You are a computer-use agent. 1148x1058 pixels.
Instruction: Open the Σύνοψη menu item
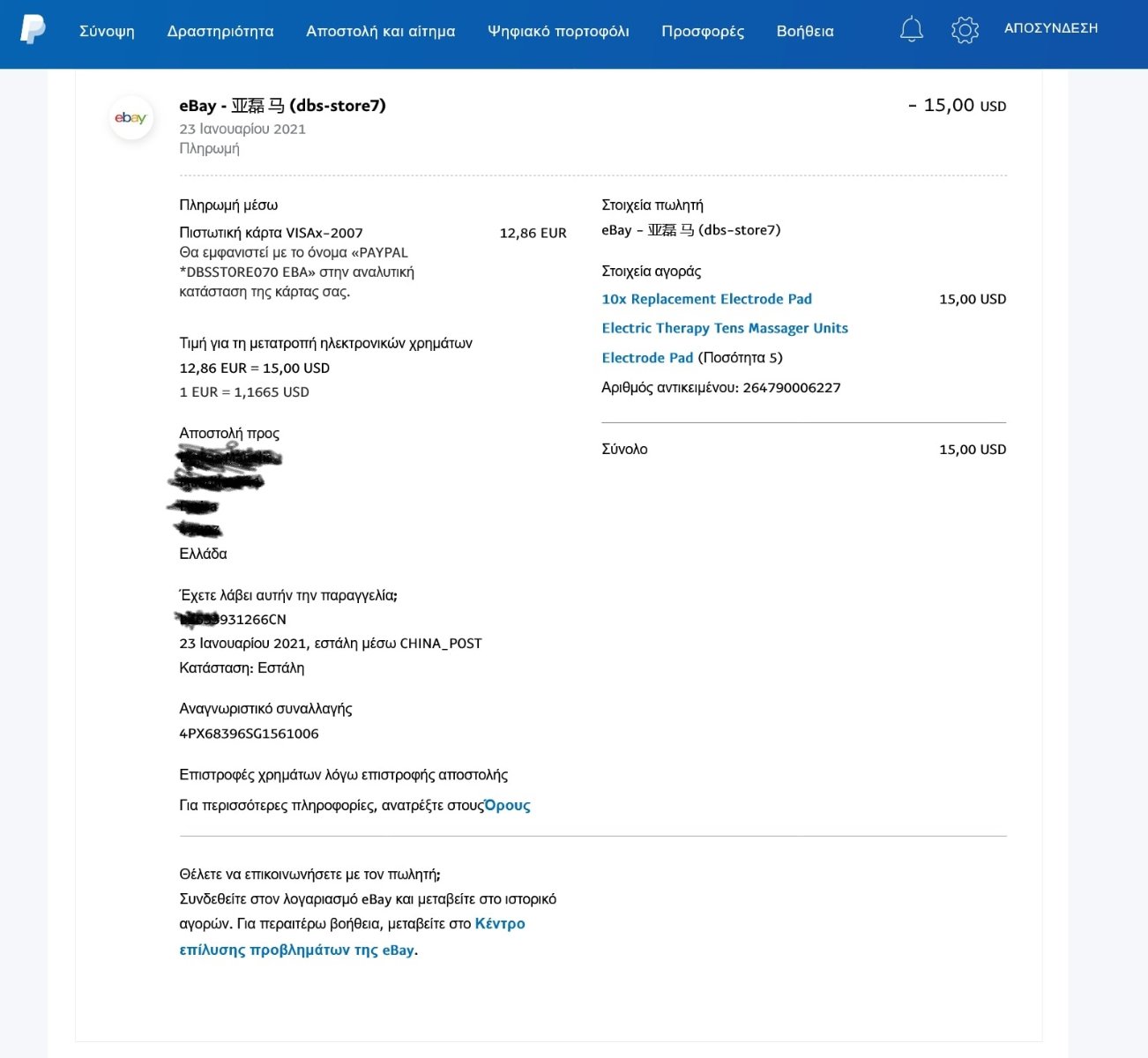(x=107, y=31)
